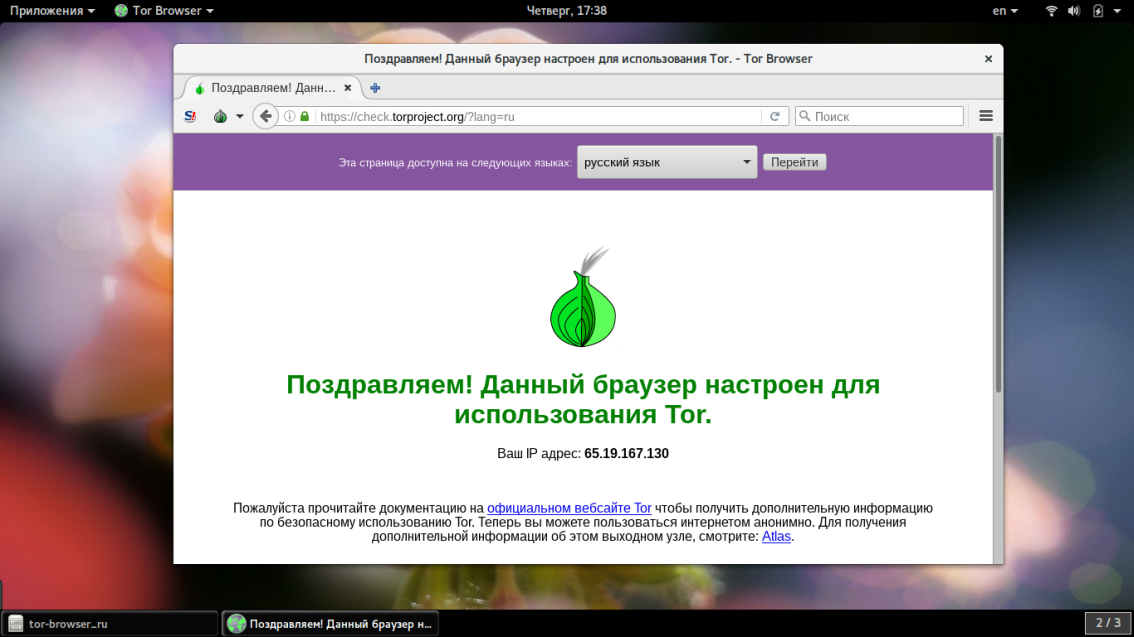Click the Поздравляем! Данный браузер heading
The image size is (1134, 637).
[583, 399]
